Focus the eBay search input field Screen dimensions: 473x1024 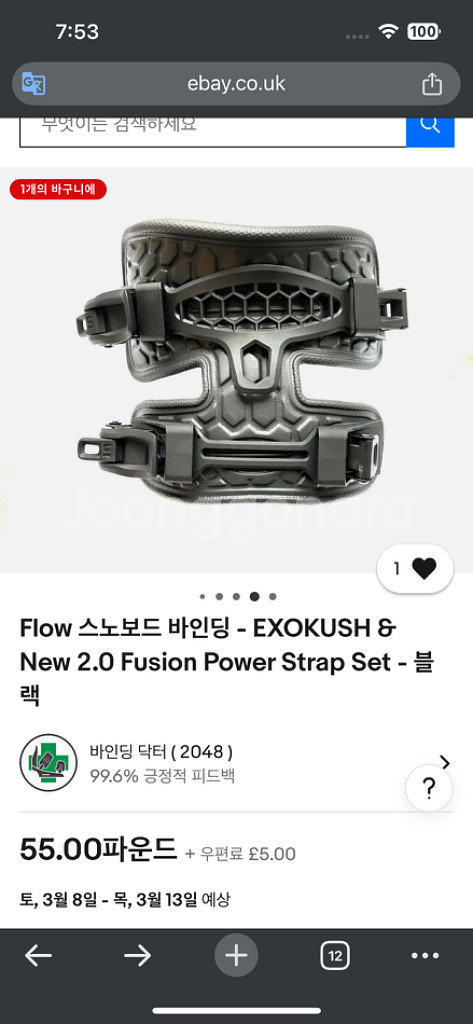(x=213, y=129)
